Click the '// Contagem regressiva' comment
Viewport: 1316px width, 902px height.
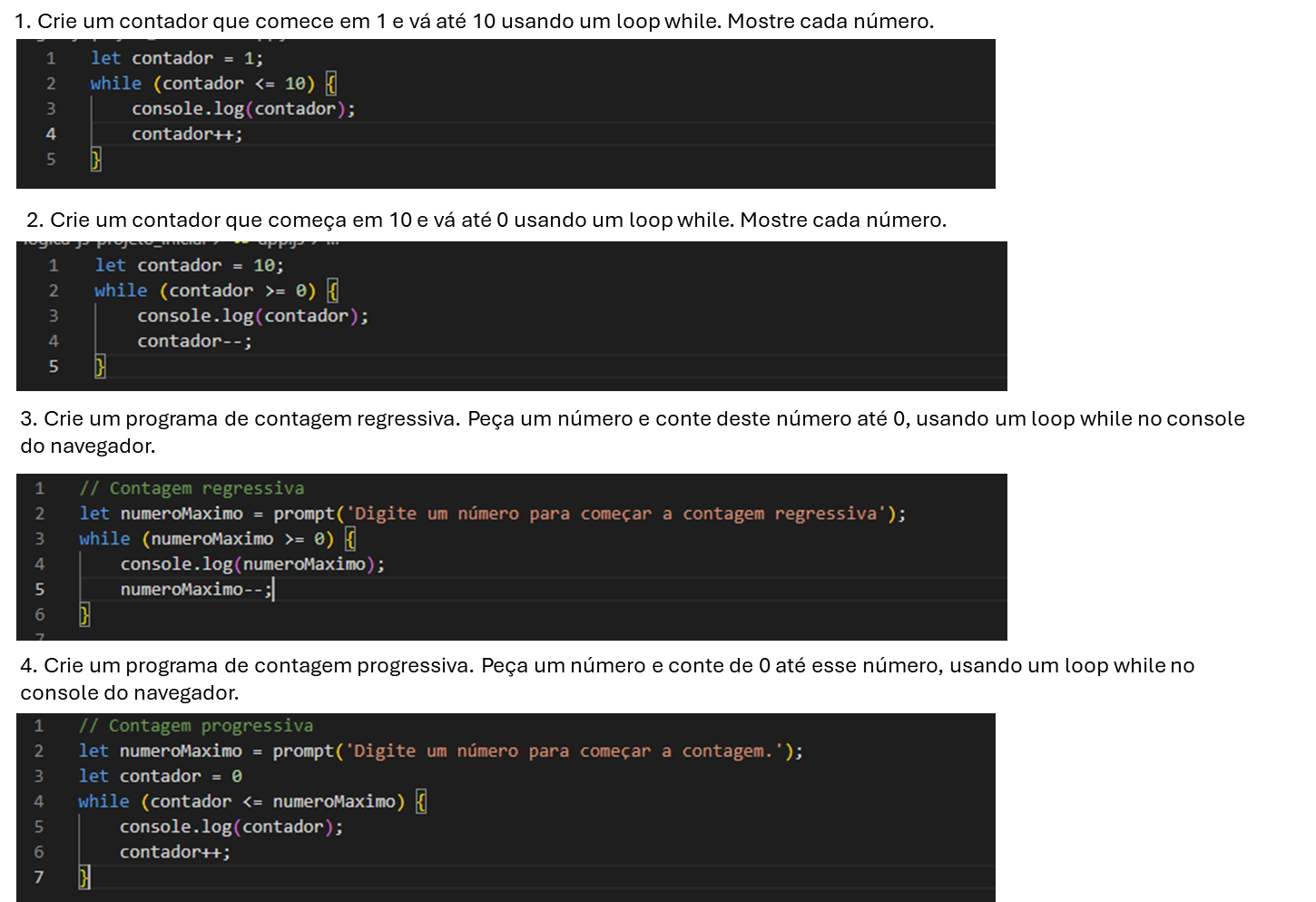click(x=192, y=488)
